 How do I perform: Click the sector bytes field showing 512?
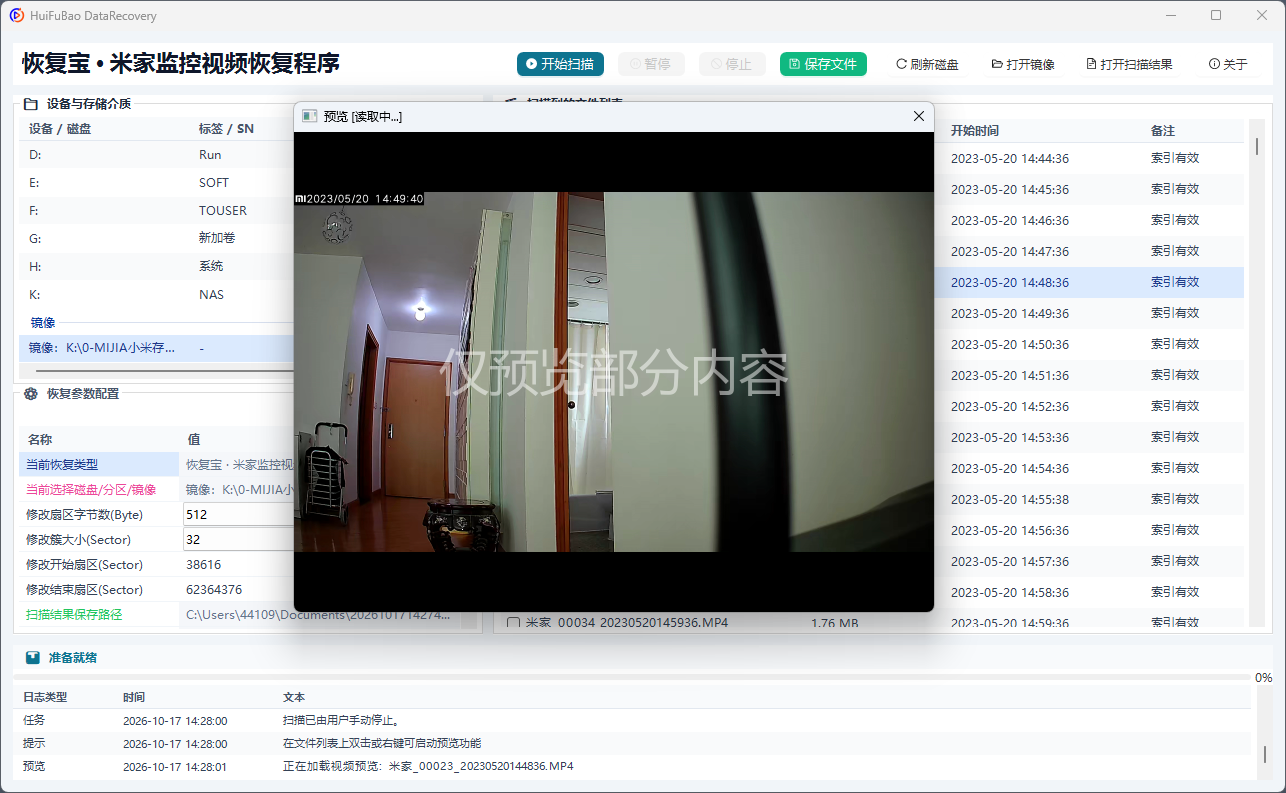point(238,514)
